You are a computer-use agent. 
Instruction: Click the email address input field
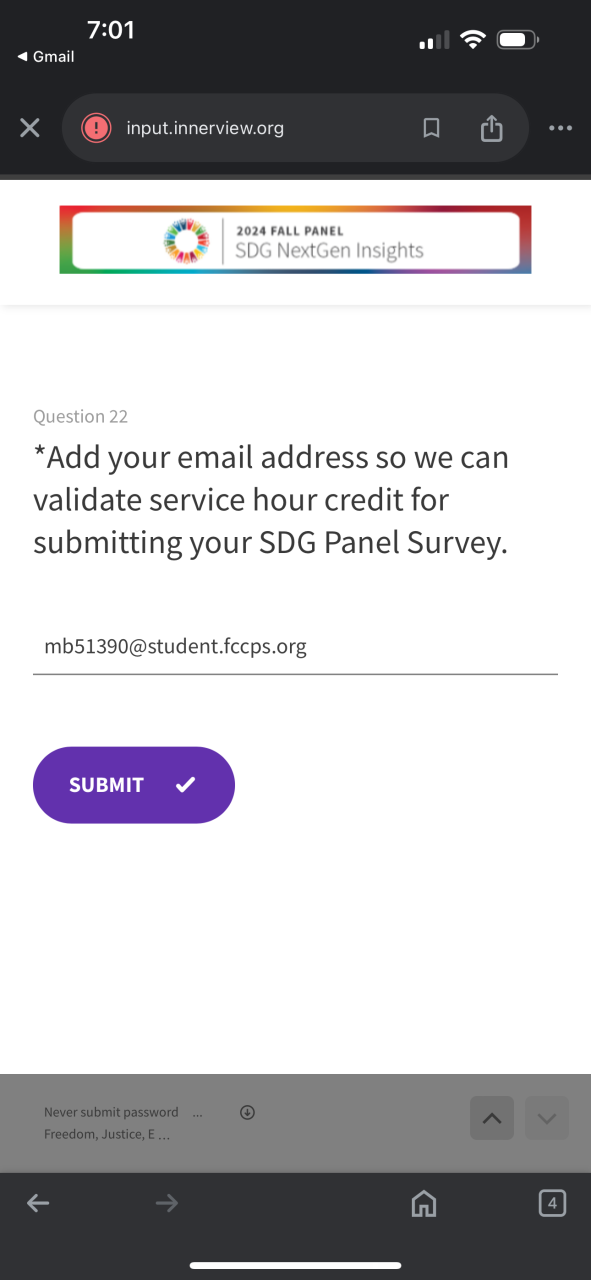tap(295, 647)
